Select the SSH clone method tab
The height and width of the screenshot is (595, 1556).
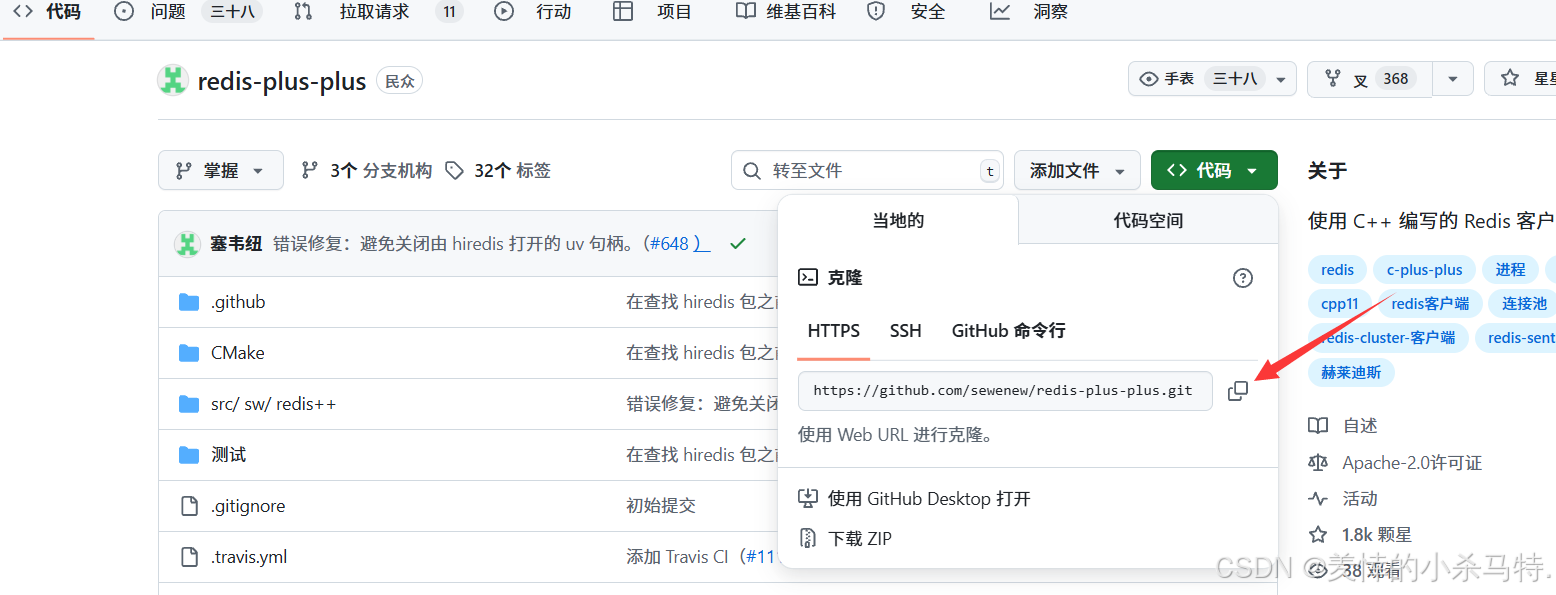click(906, 331)
